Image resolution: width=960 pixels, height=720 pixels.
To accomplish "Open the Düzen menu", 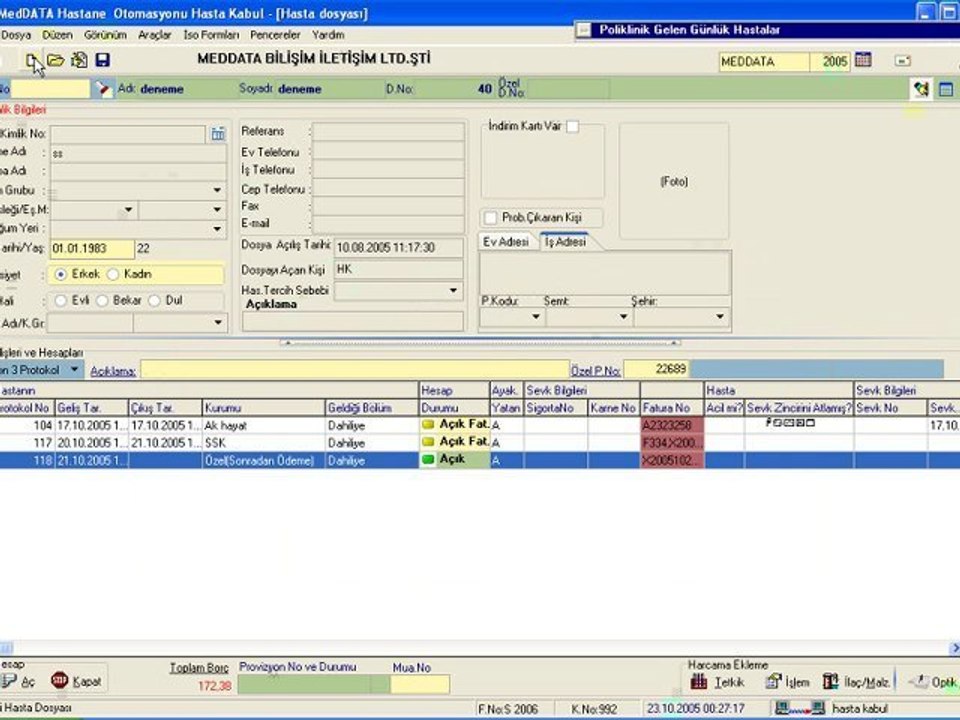I will [57, 35].
